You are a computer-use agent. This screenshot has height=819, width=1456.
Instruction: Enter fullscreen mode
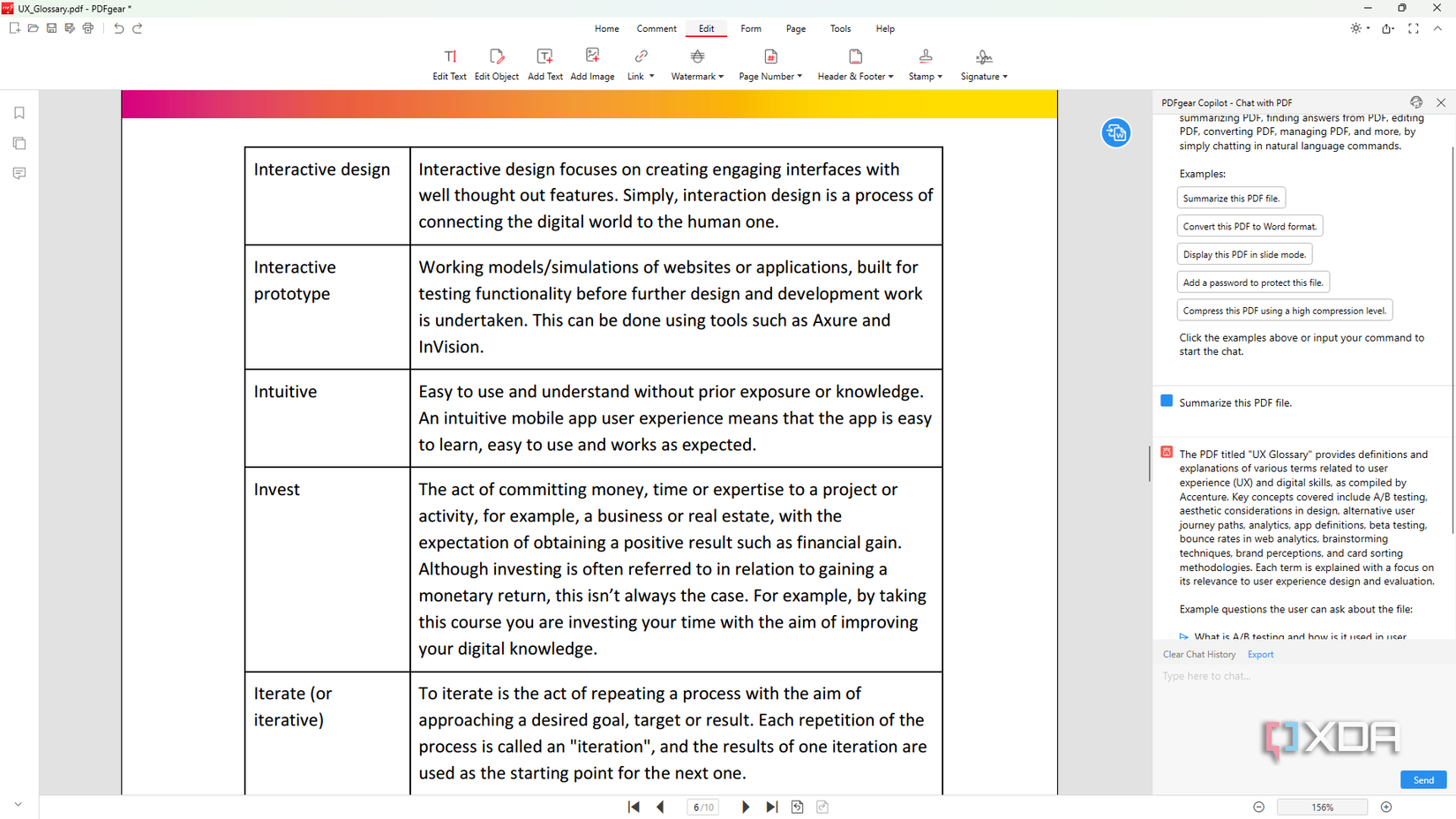tap(1414, 28)
